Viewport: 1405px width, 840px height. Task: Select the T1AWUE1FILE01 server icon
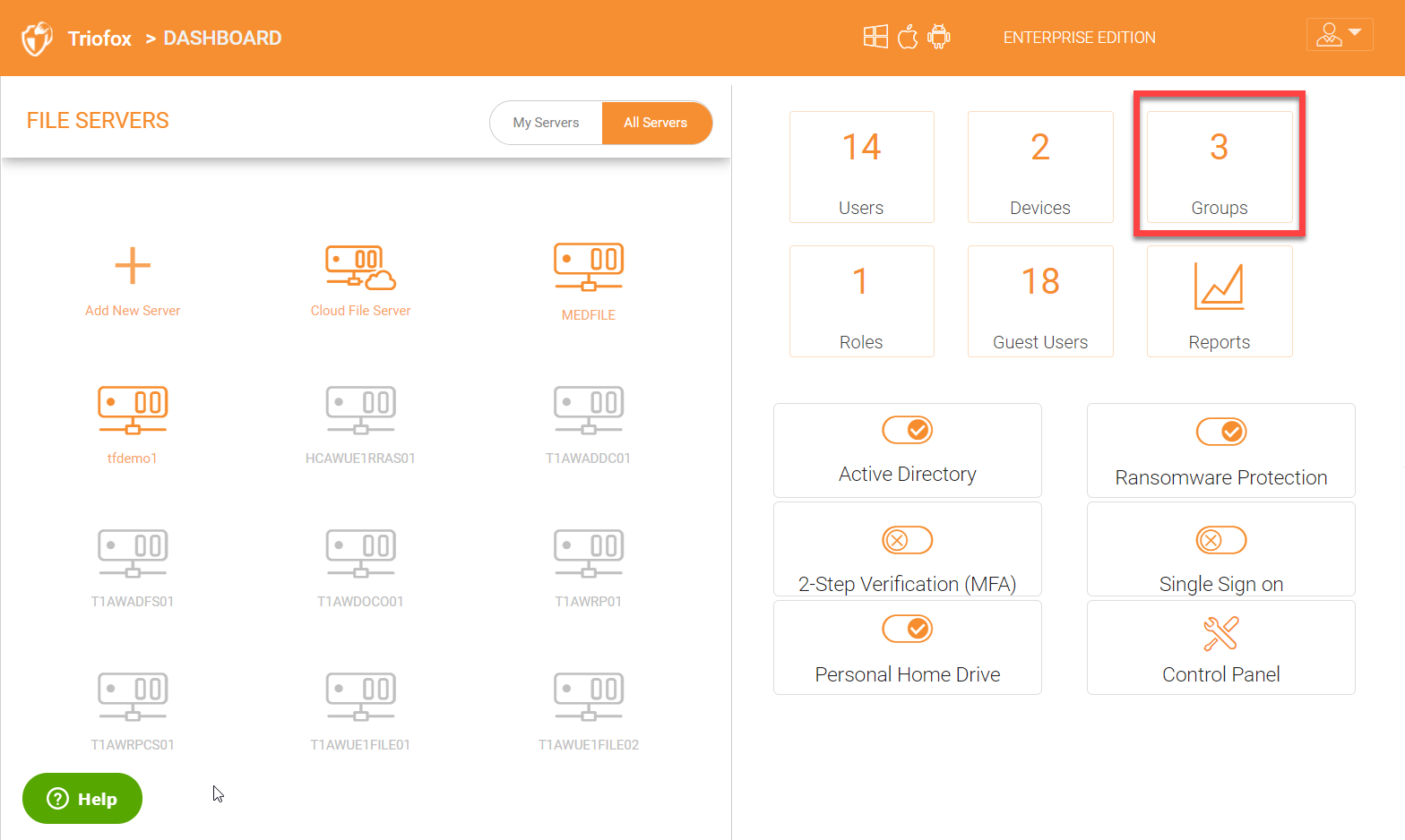click(360, 697)
